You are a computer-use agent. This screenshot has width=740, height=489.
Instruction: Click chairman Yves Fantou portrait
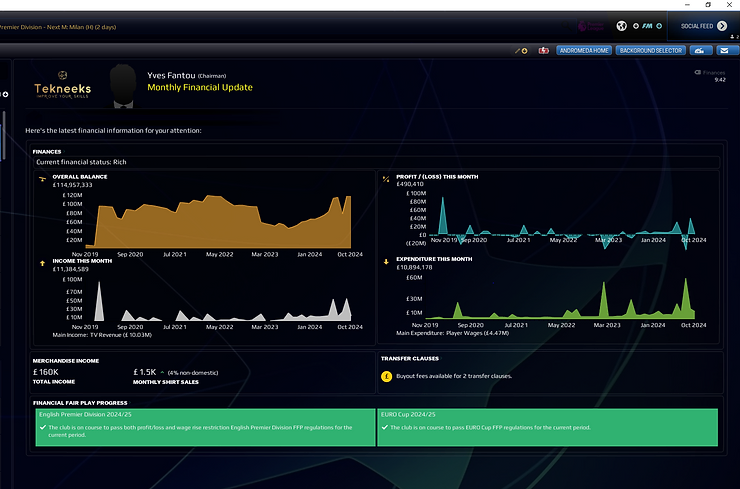tap(123, 86)
